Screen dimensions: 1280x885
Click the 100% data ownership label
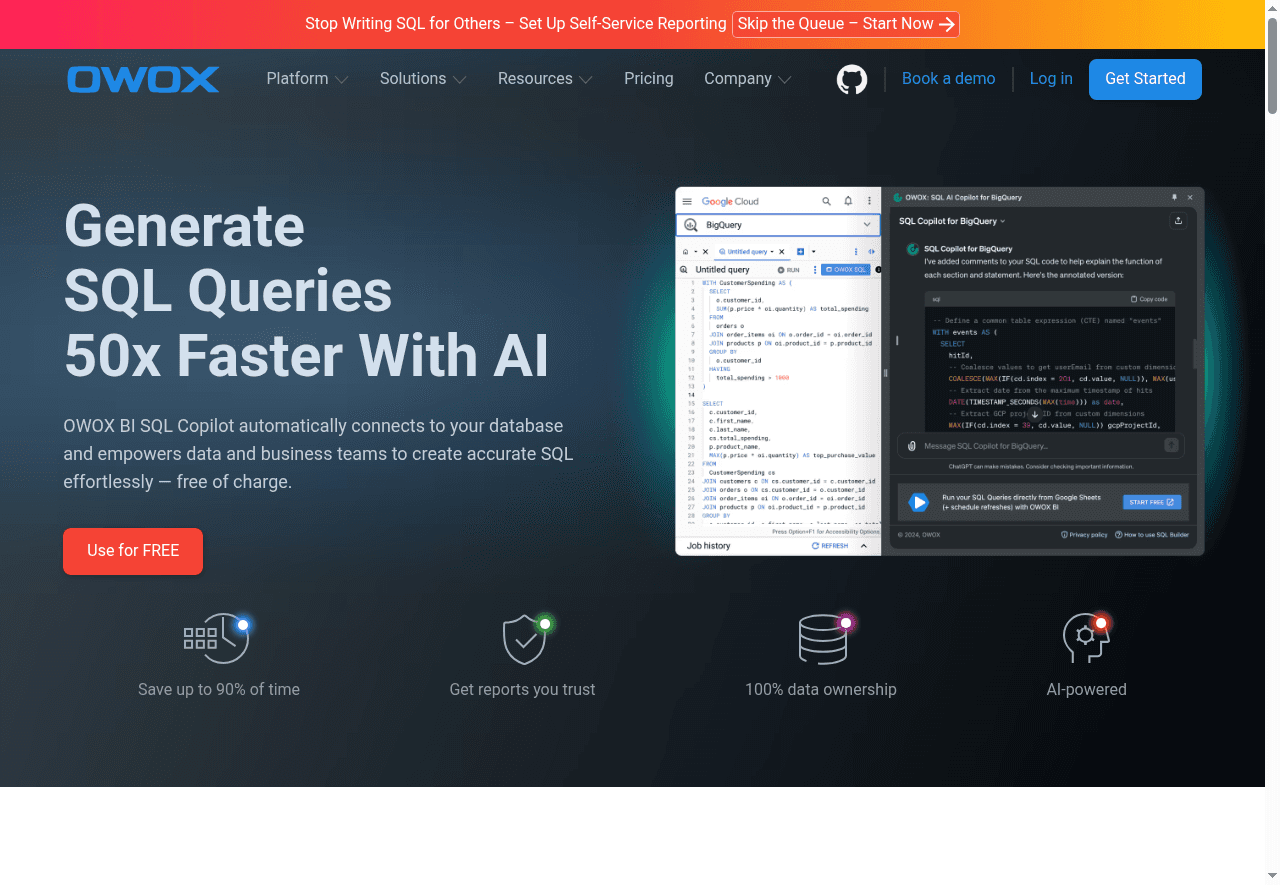[x=820, y=689]
